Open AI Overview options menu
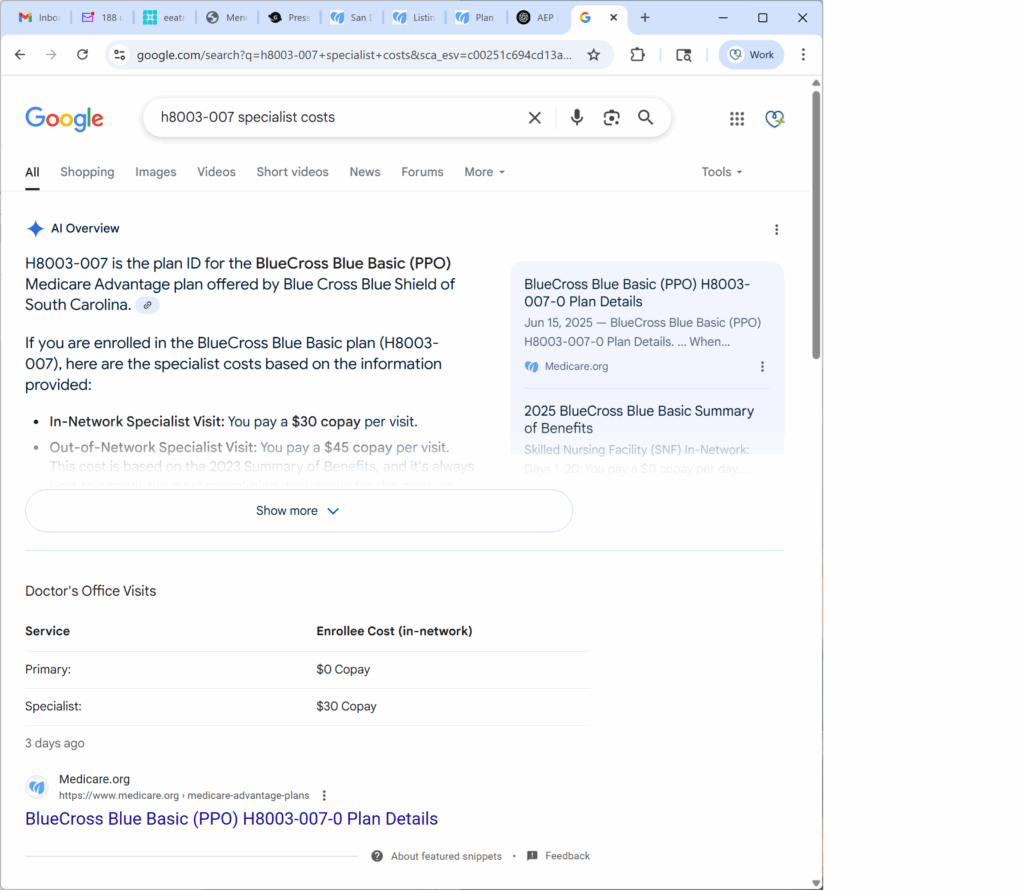The height and width of the screenshot is (890, 1024). (776, 229)
